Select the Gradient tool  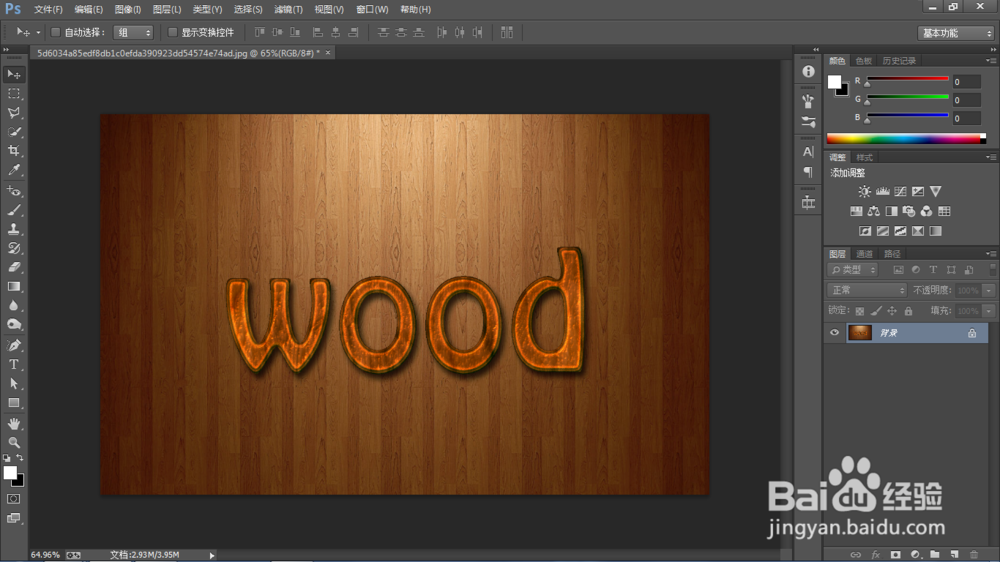(13, 286)
